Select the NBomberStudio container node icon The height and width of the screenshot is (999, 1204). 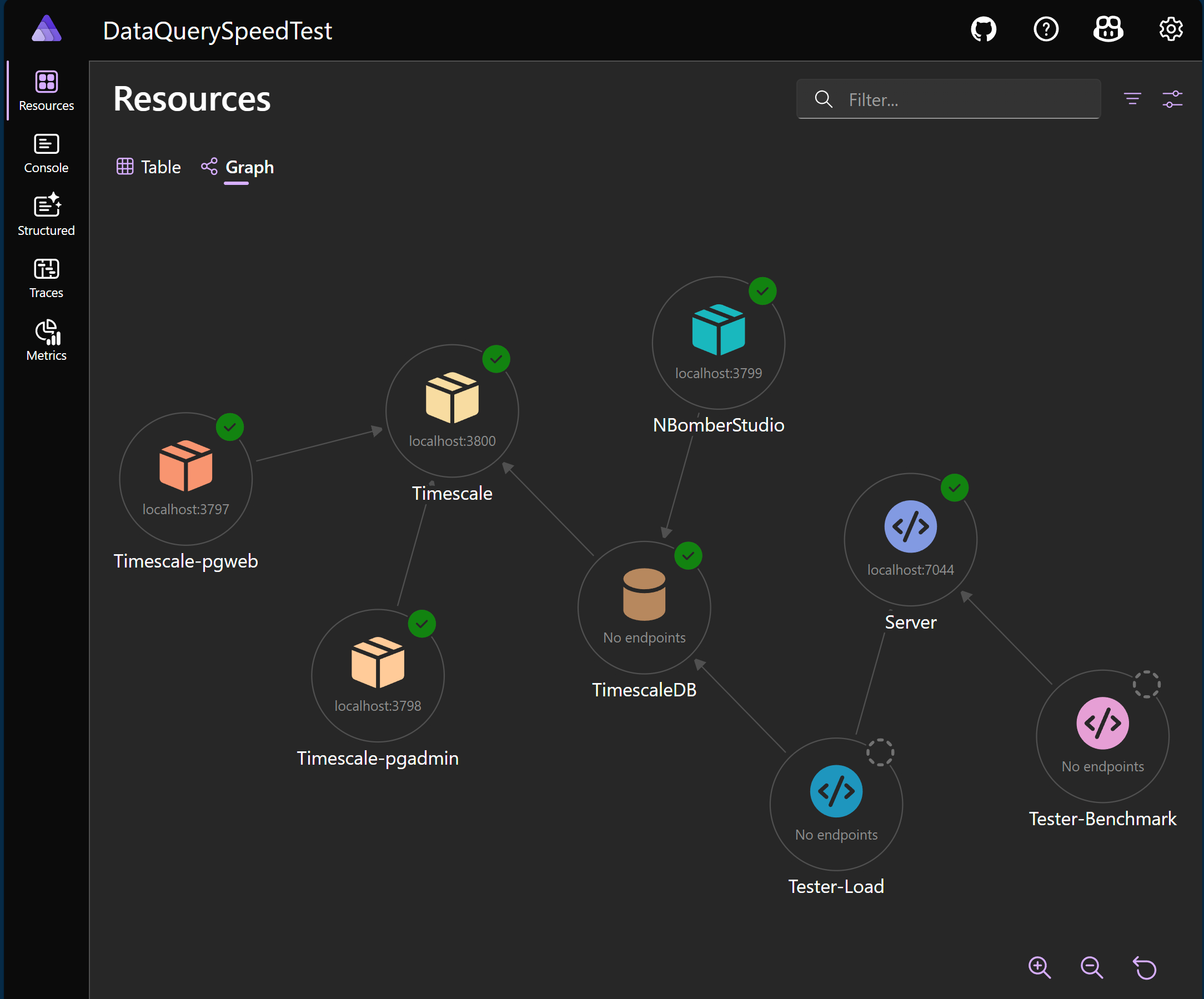[719, 330]
